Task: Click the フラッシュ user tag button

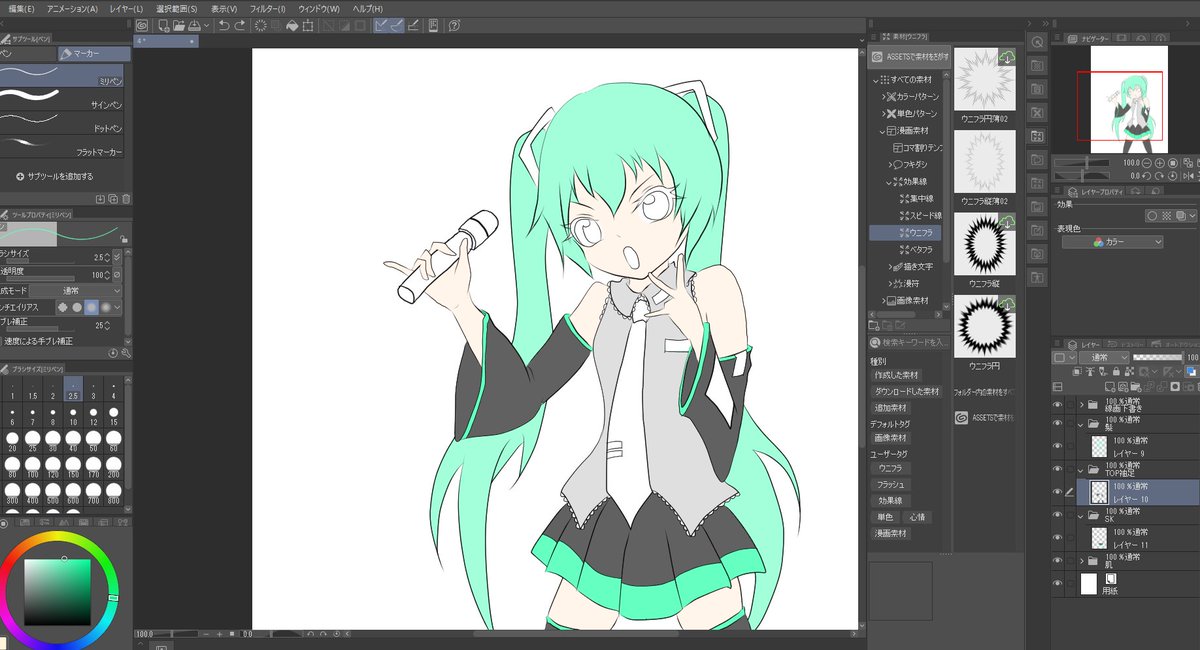Action: tap(889, 484)
